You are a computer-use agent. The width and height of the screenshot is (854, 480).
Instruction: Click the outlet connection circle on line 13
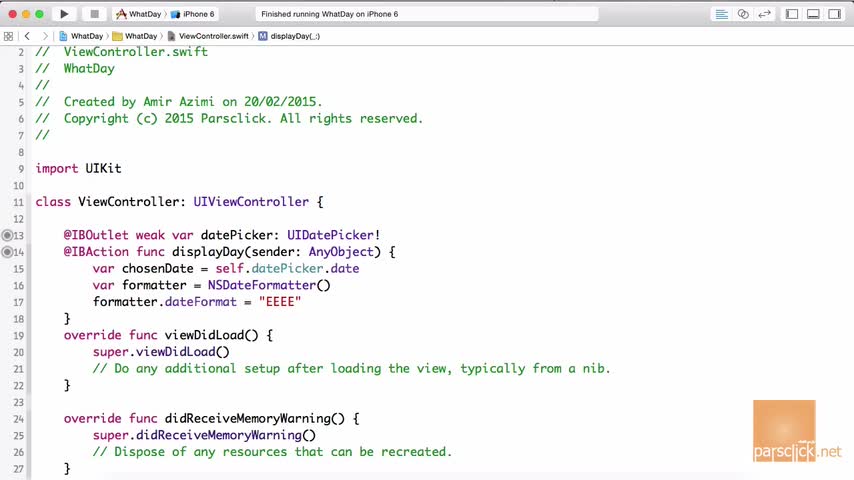(x=7, y=235)
